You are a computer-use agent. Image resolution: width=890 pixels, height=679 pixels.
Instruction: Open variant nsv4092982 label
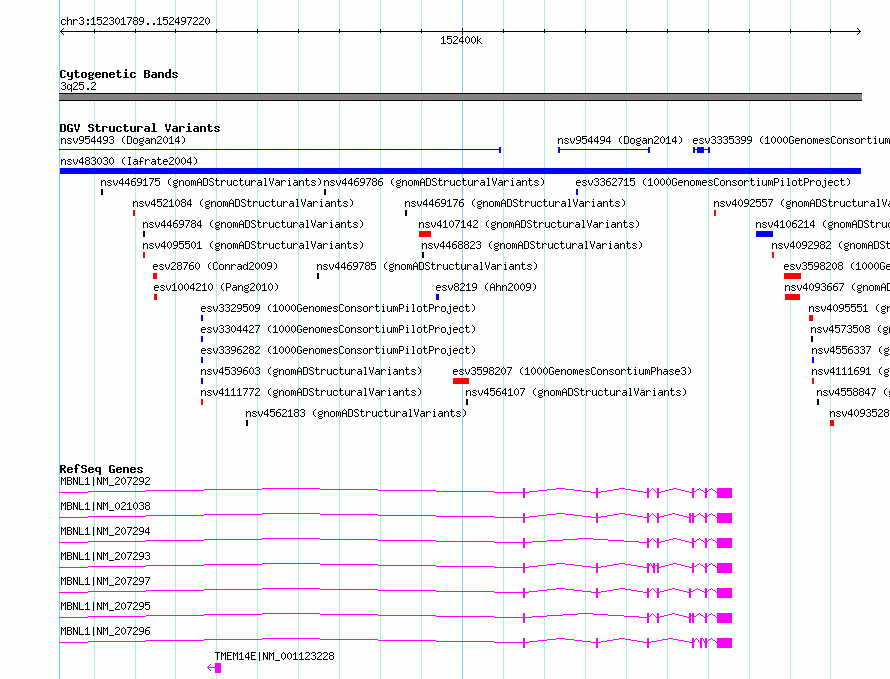tap(830, 245)
